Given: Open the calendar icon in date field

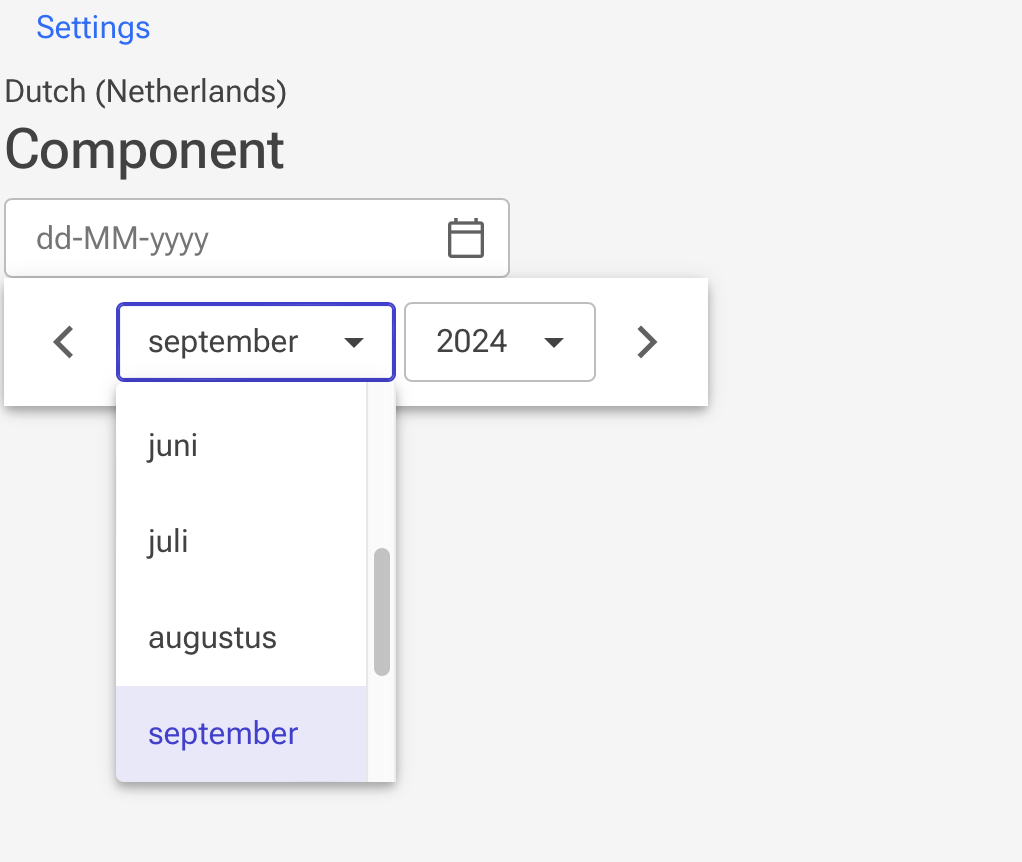Looking at the screenshot, I should pyautogui.click(x=465, y=238).
